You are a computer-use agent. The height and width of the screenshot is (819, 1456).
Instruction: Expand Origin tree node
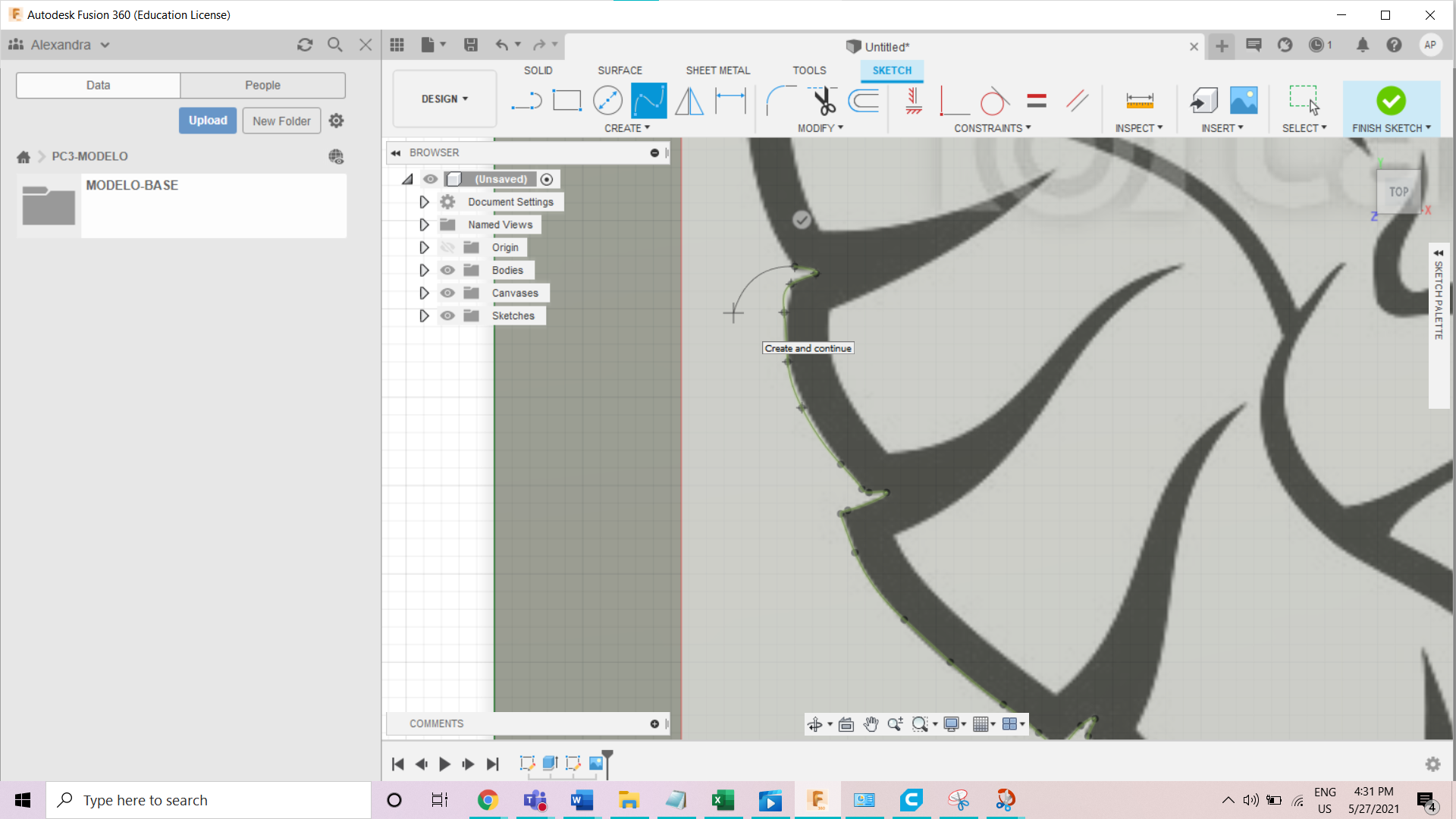(x=424, y=247)
